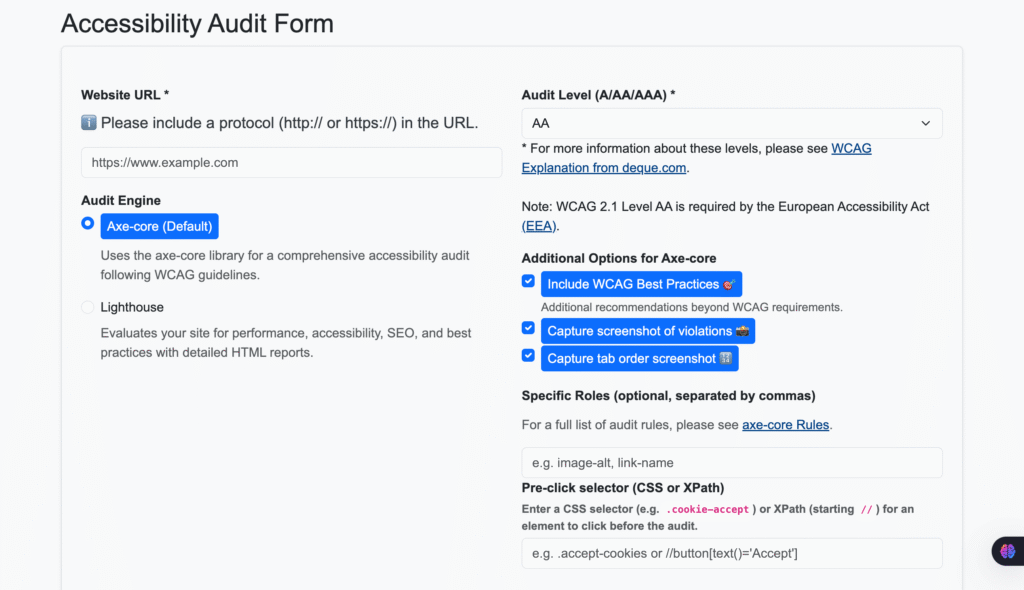Screen dimensions: 1024x590
Task: Click the Audit Engine heading
Action: tap(121, 201)
